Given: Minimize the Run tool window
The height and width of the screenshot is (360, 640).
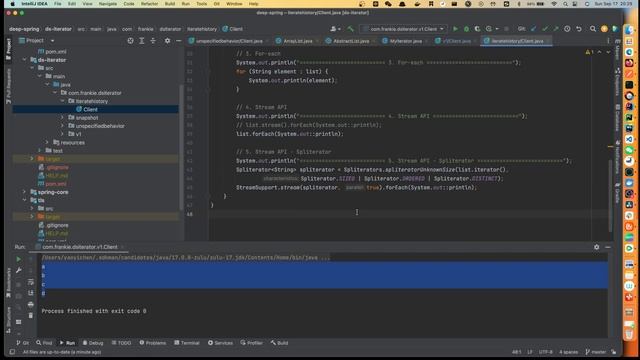Looking at the screenshot, I should (608, 247).
